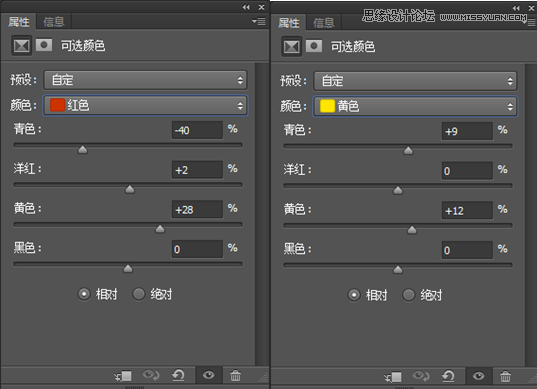537x389 pixels.
Task: Select 绝对 radio in right panel
Action: pyautogui.click(x=409, y=295)
